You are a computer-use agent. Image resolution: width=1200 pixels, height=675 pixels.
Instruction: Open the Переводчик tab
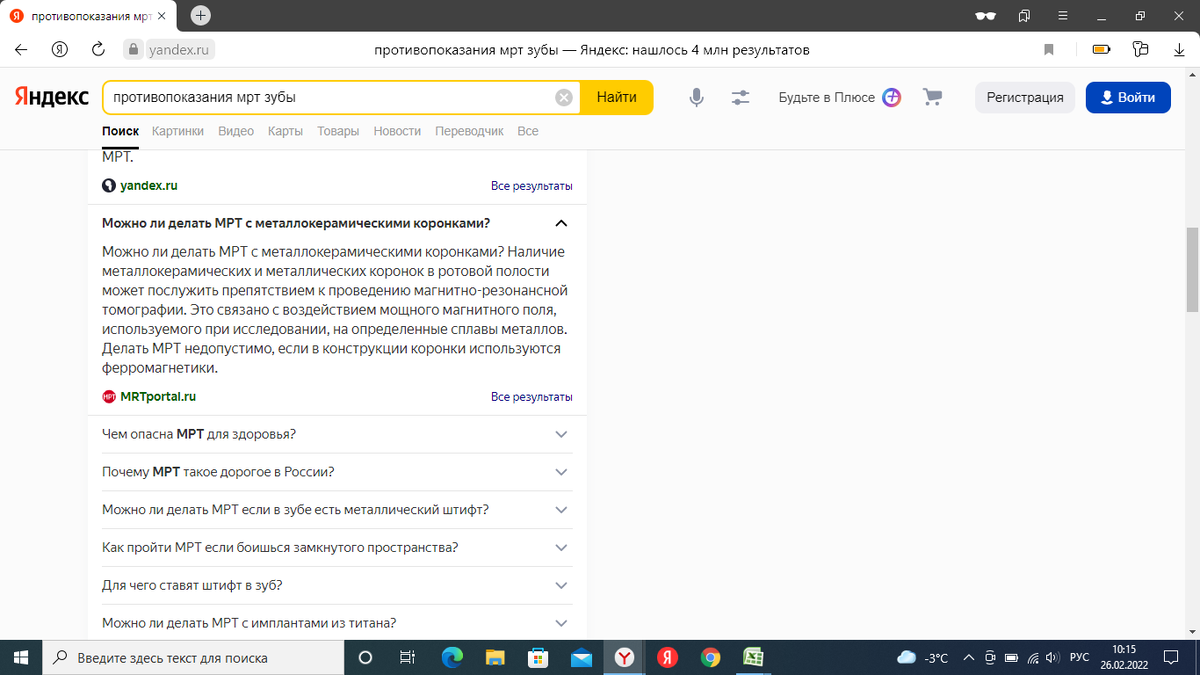click(x=469, y=131)
